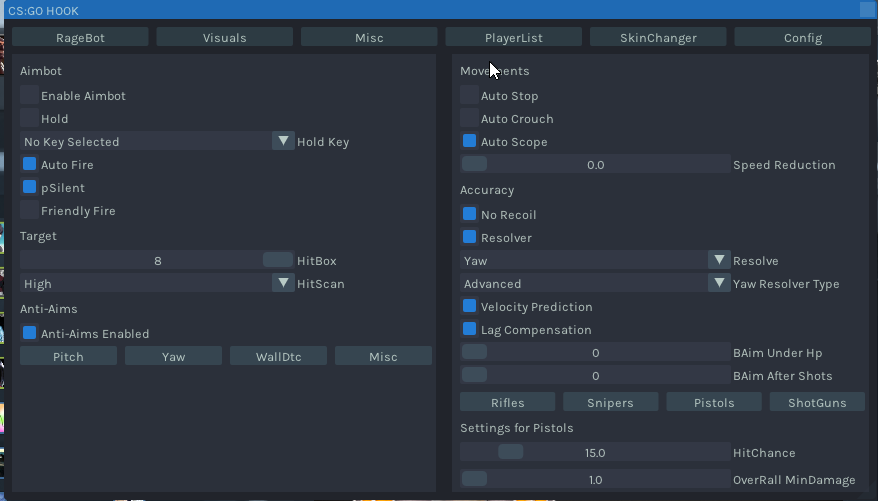878x501 pixels.
Task: Click the Speed Reduction slider
Action: point(595,164)
